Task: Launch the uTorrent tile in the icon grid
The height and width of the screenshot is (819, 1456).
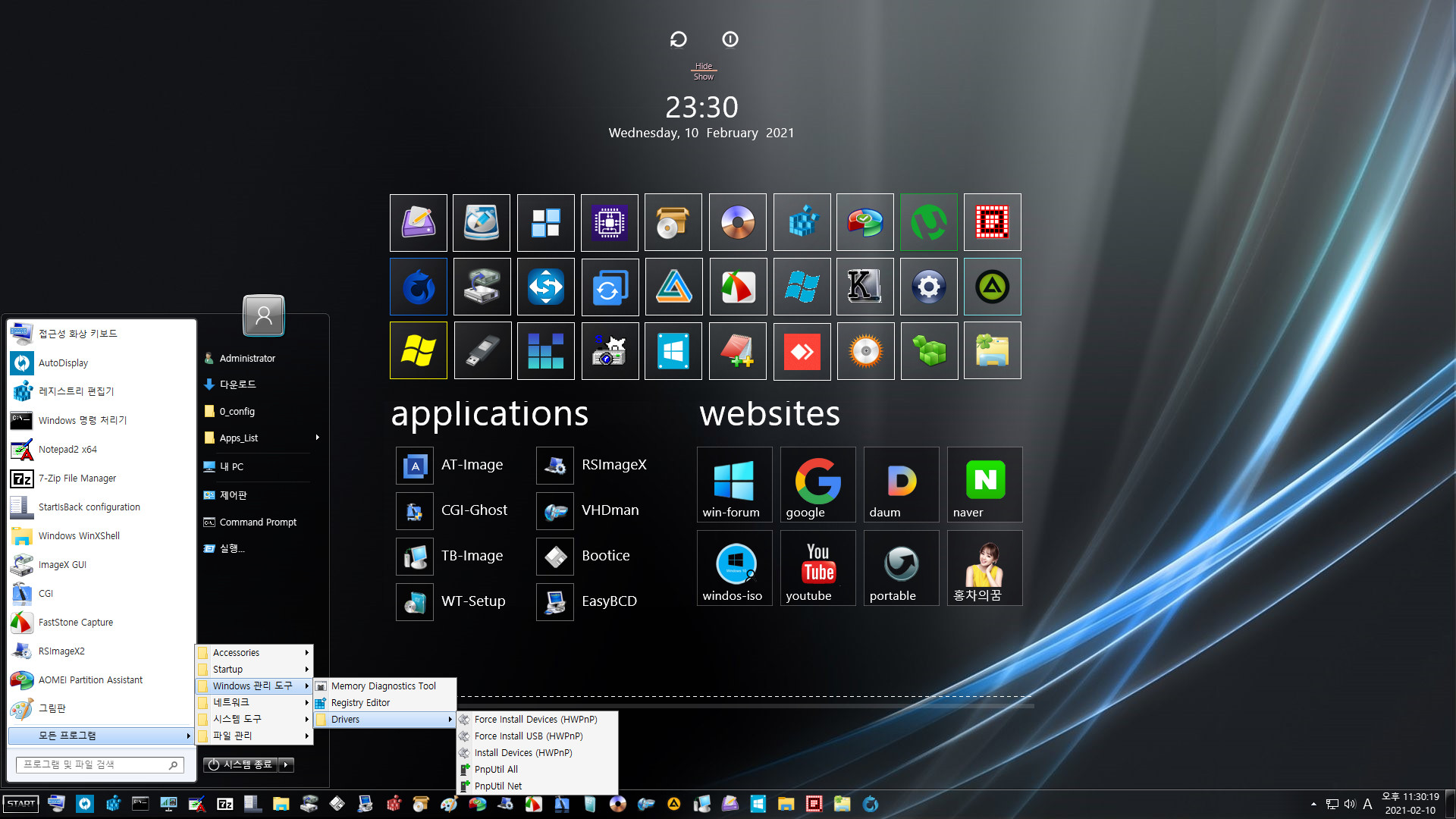Action: pyautogui.click(x=929, y=222)
